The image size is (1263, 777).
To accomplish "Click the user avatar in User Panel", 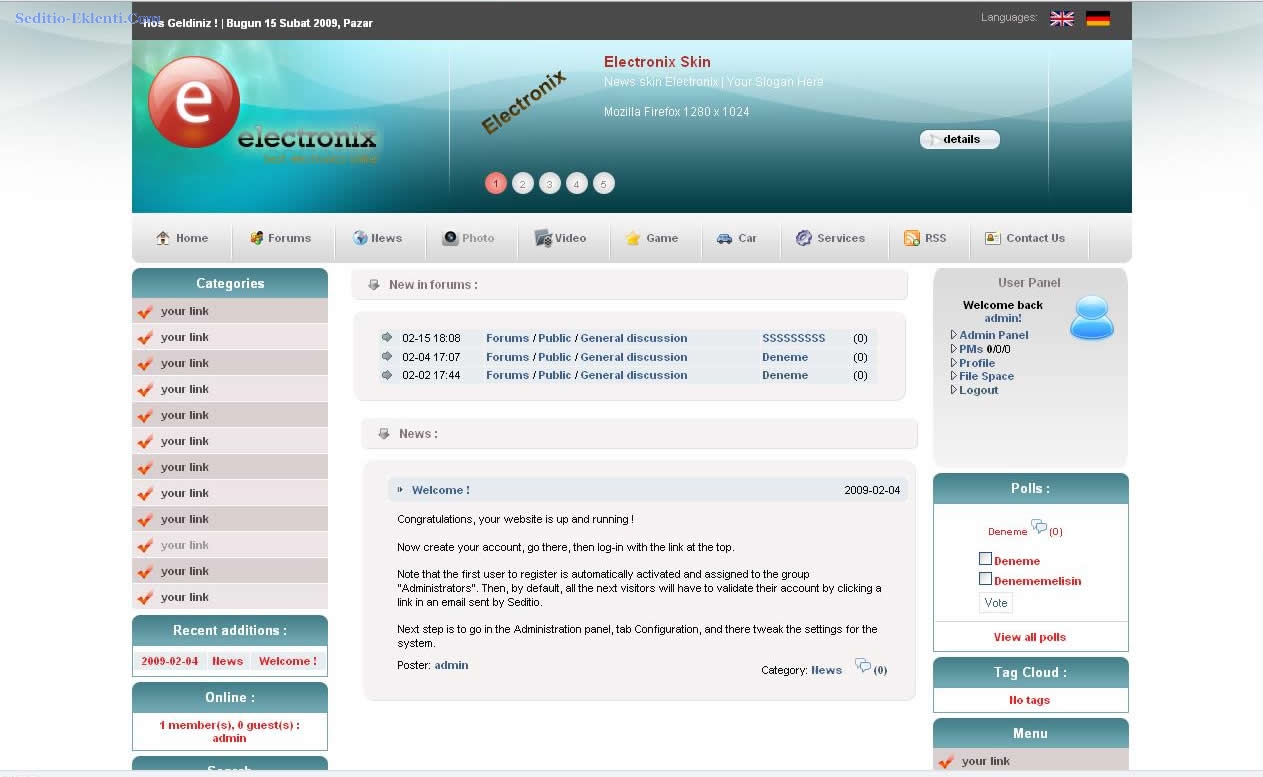I will point(1091,318).
